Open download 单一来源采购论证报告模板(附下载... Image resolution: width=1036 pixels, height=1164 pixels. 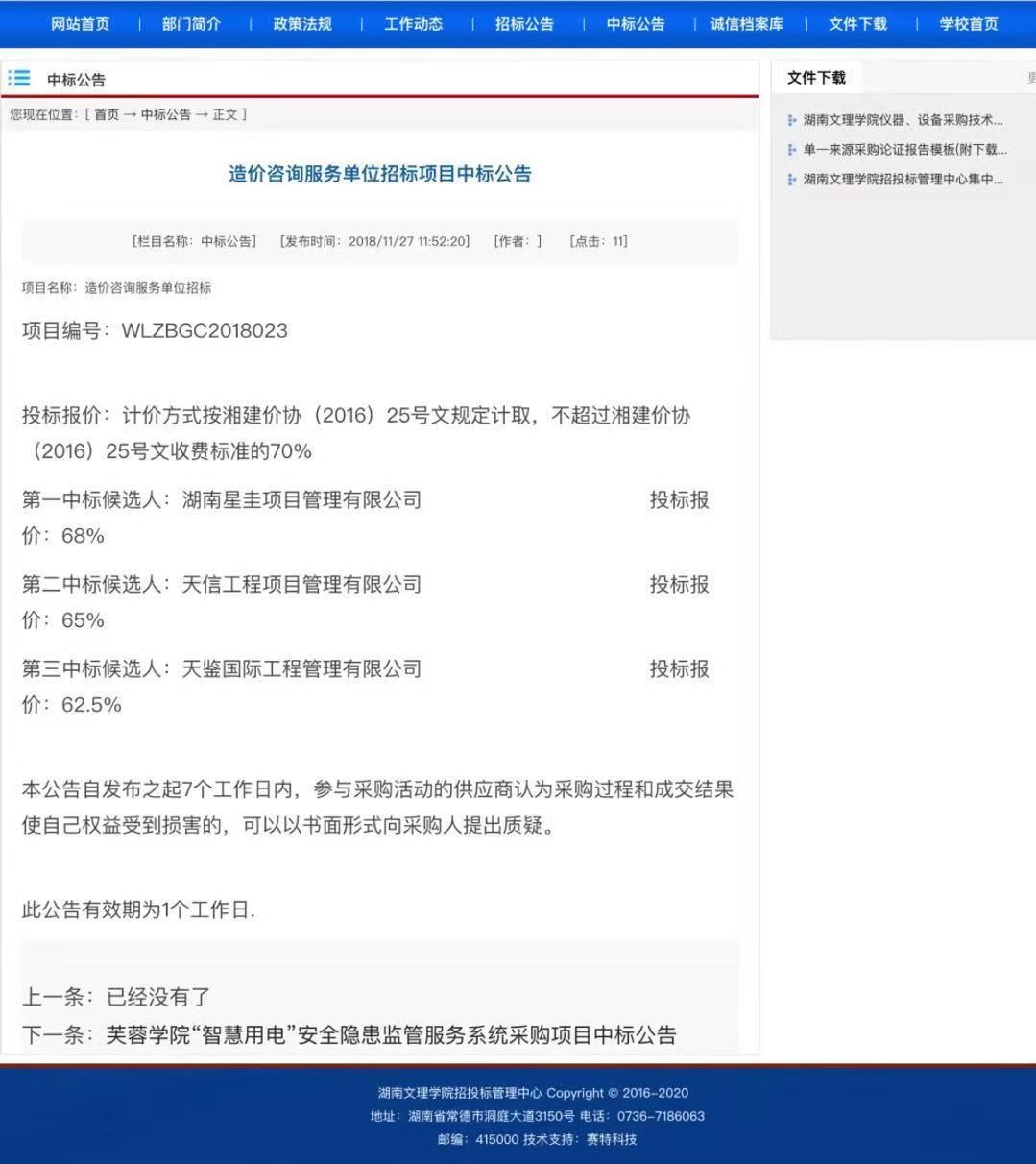point(905,150)
